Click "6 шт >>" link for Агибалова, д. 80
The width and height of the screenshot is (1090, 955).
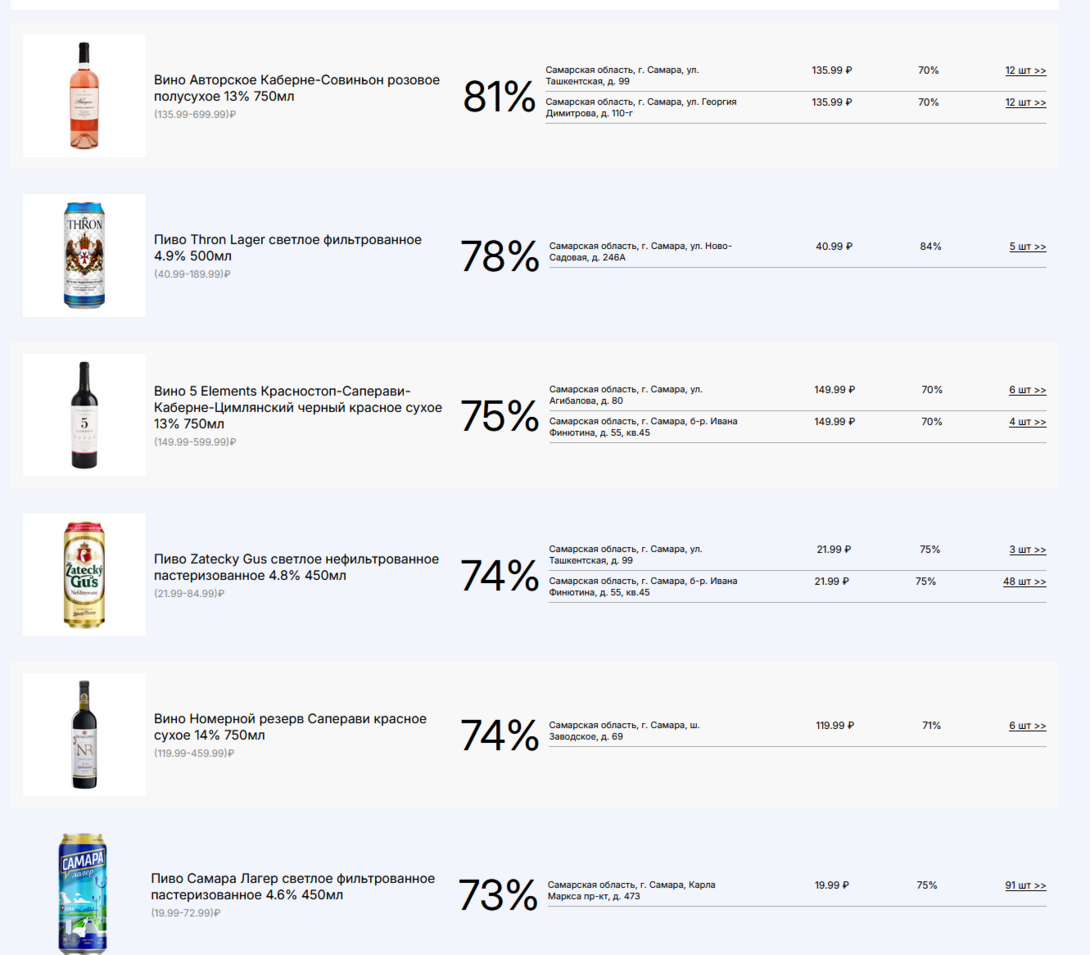[1027, 390]
